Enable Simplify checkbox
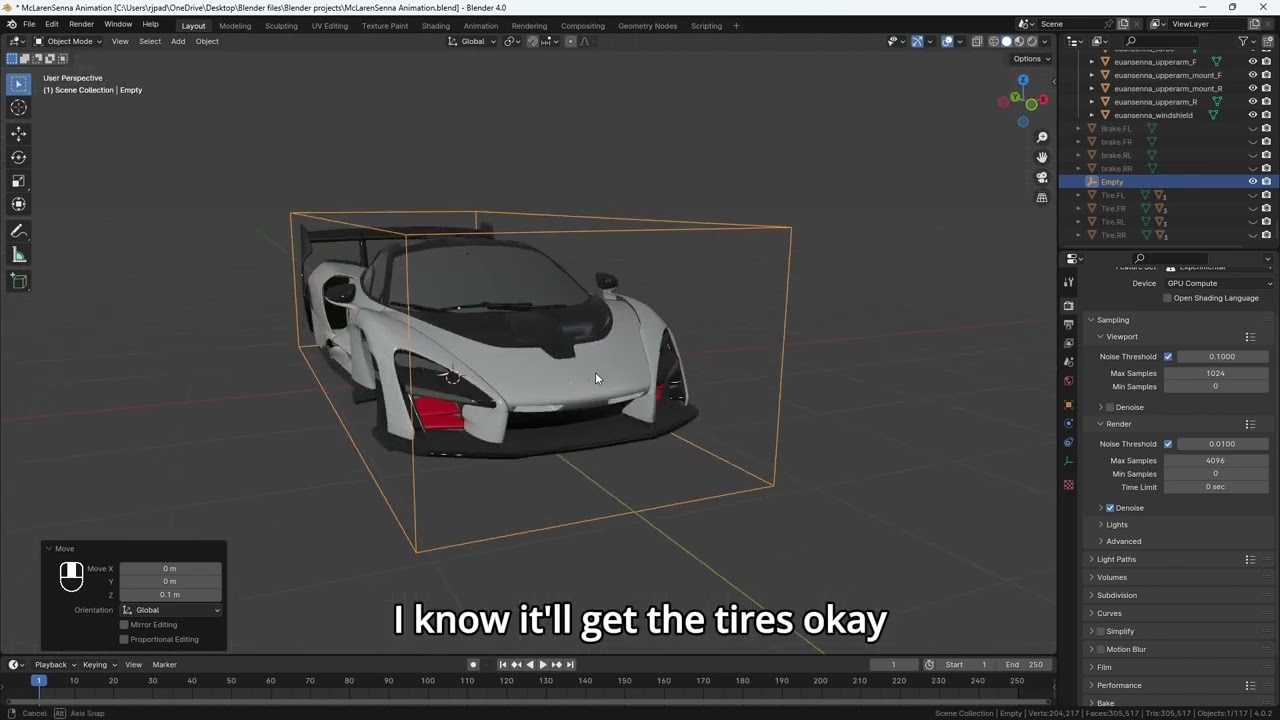The image size is (1280, 720). click(x=1101, y=631)
